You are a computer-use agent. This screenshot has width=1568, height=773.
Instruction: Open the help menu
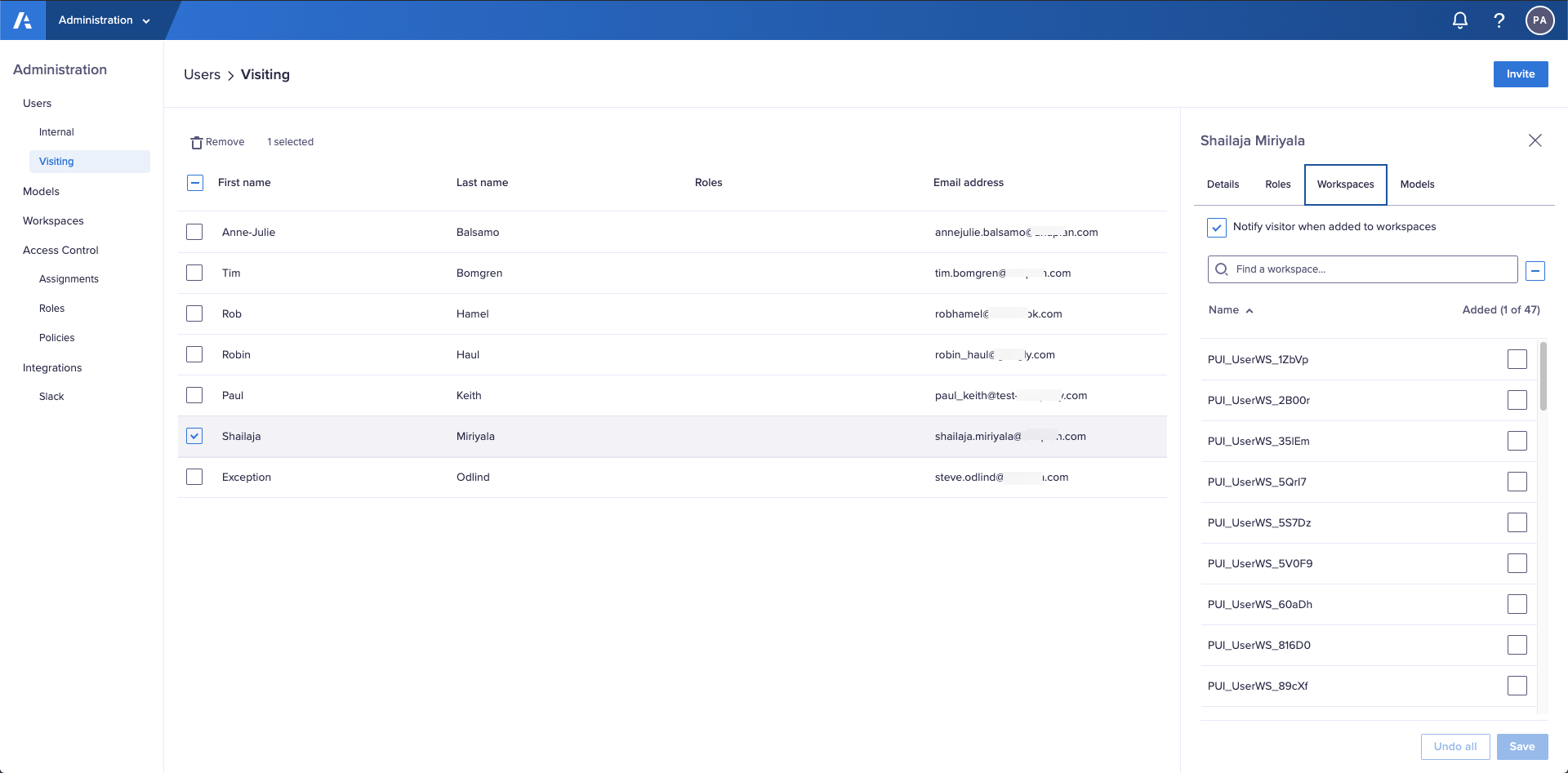(1499, 20)
